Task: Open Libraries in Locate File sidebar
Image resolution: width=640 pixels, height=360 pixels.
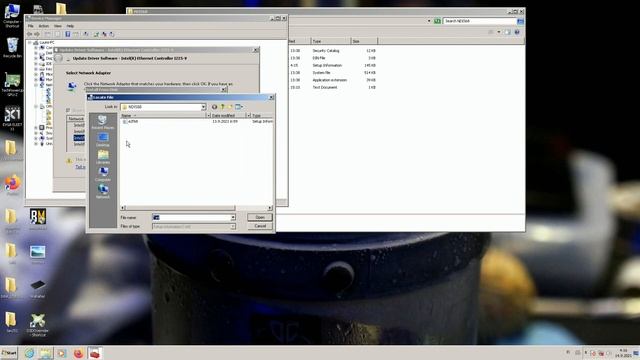Action: coord(103,157)
